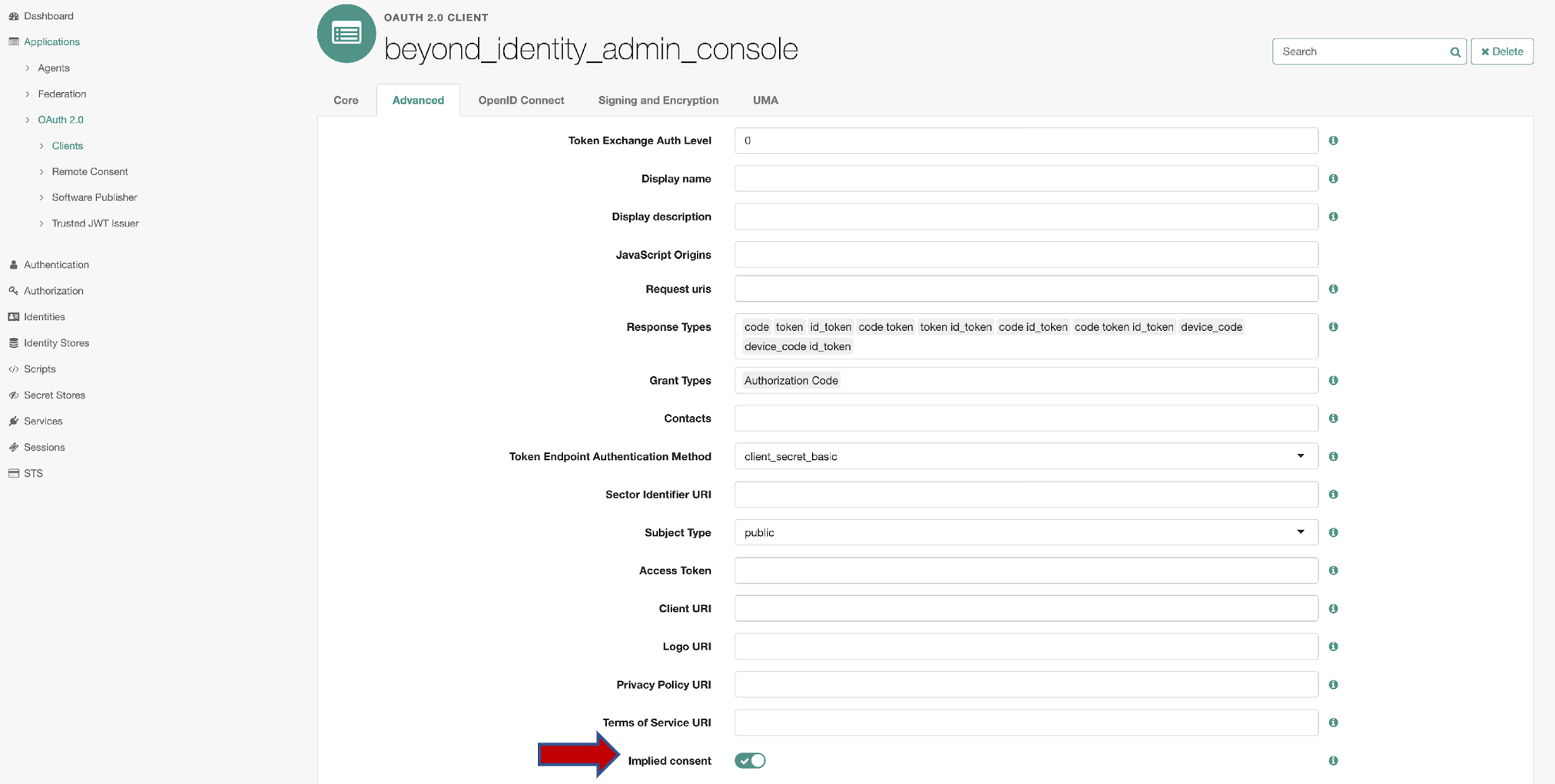This screenshot has height=784, width=1555.
Task: Expand the Agents tree item
Action: click(28, 68)
